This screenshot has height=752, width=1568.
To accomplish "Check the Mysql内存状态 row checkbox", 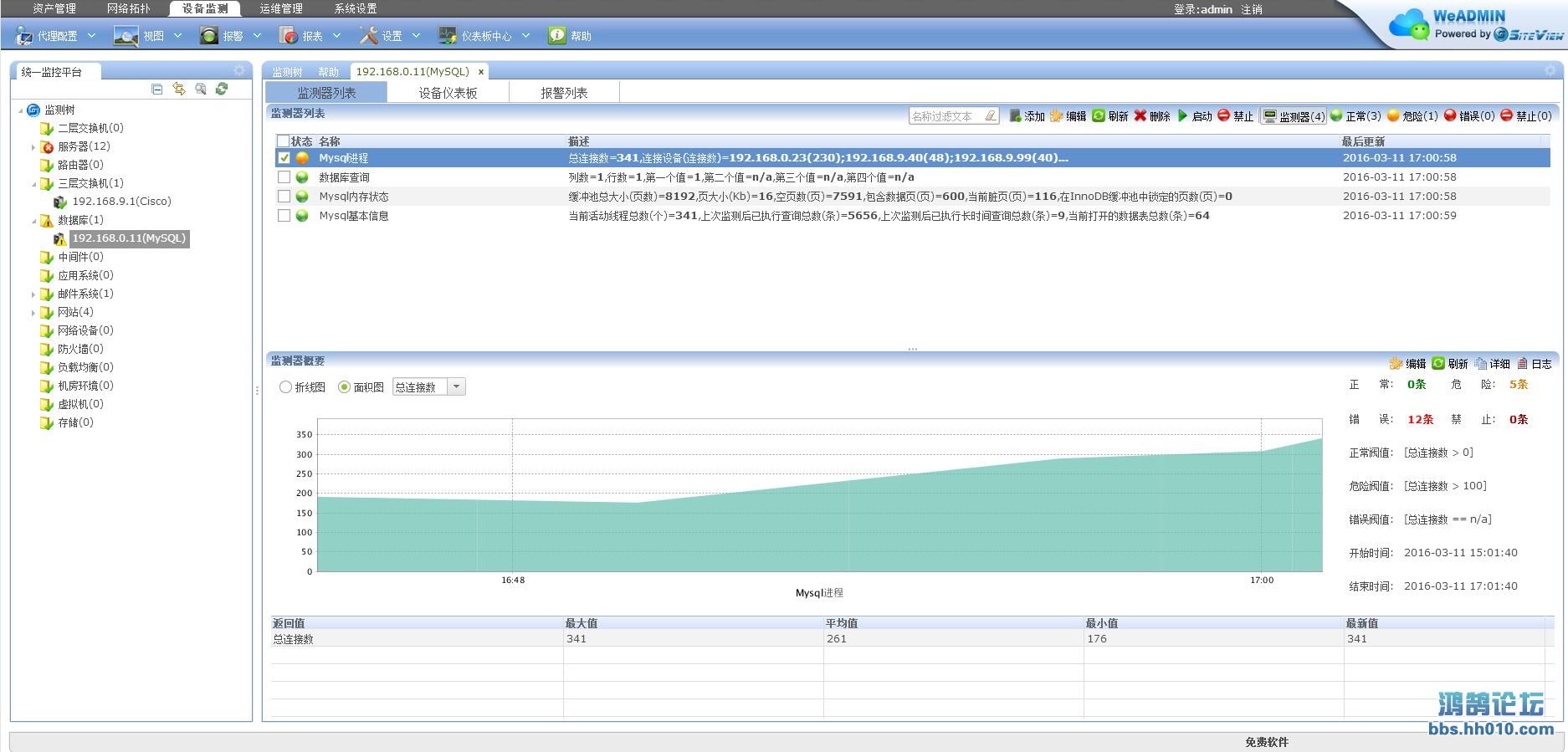I will [284, 196].
